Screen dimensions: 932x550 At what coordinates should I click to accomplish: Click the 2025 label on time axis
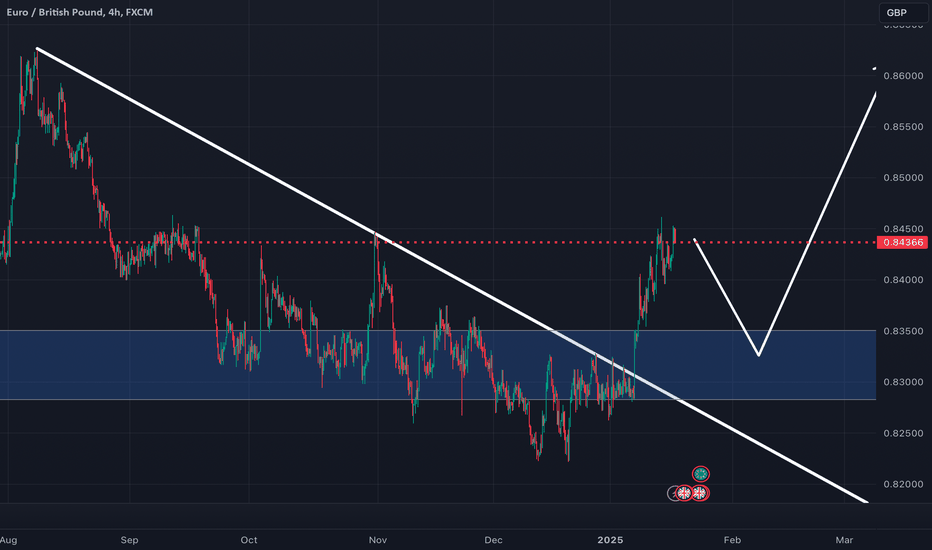[610, 540]
